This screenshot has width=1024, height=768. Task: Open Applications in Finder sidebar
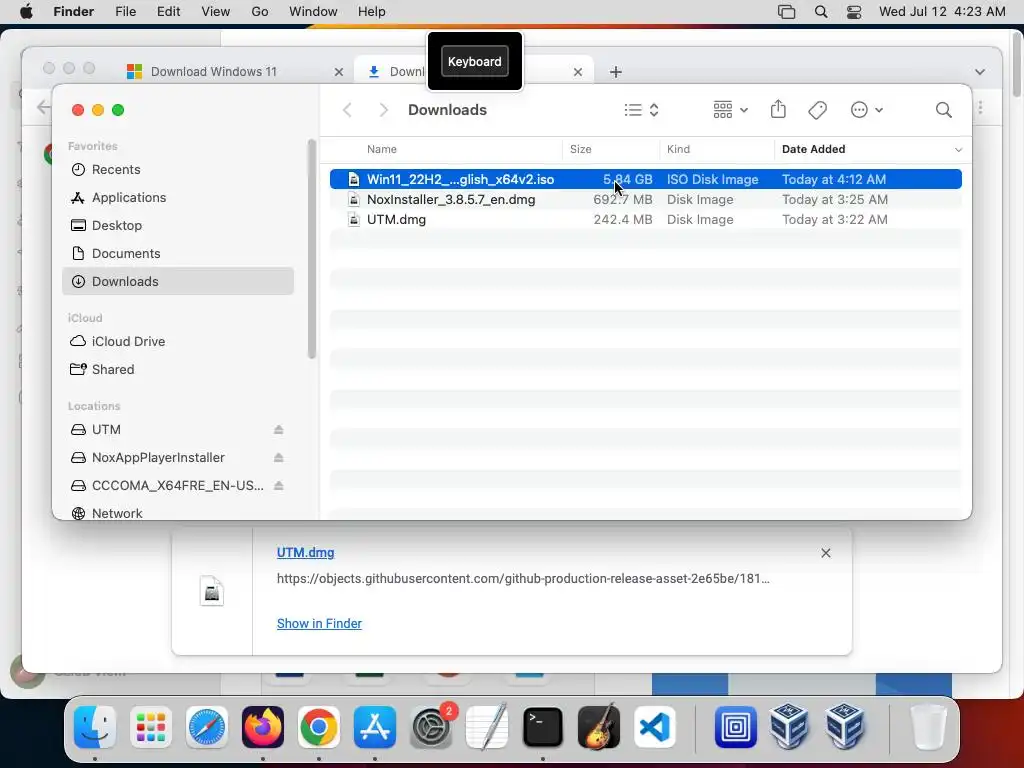point(178,197)
